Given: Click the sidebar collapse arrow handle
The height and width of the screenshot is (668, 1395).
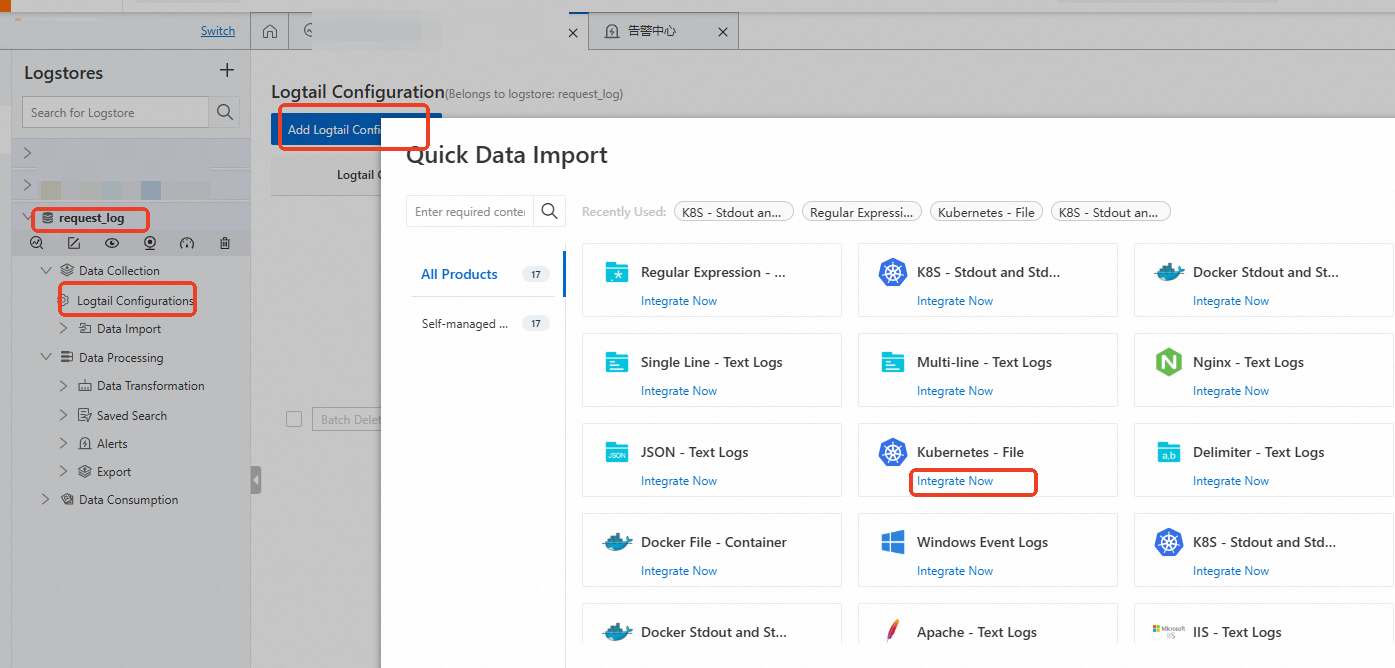Looking at the screenshot, I should coord(256,480).
